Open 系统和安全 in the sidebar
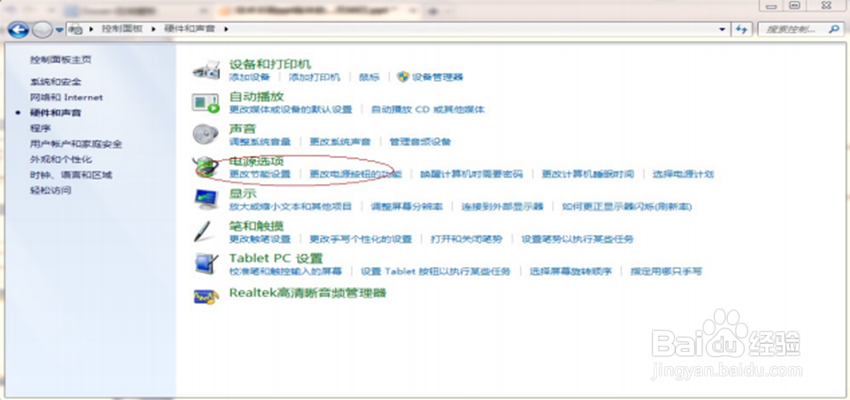Image resolution: width=850 pixels, height=400 pixels. (x=55, y=82)
